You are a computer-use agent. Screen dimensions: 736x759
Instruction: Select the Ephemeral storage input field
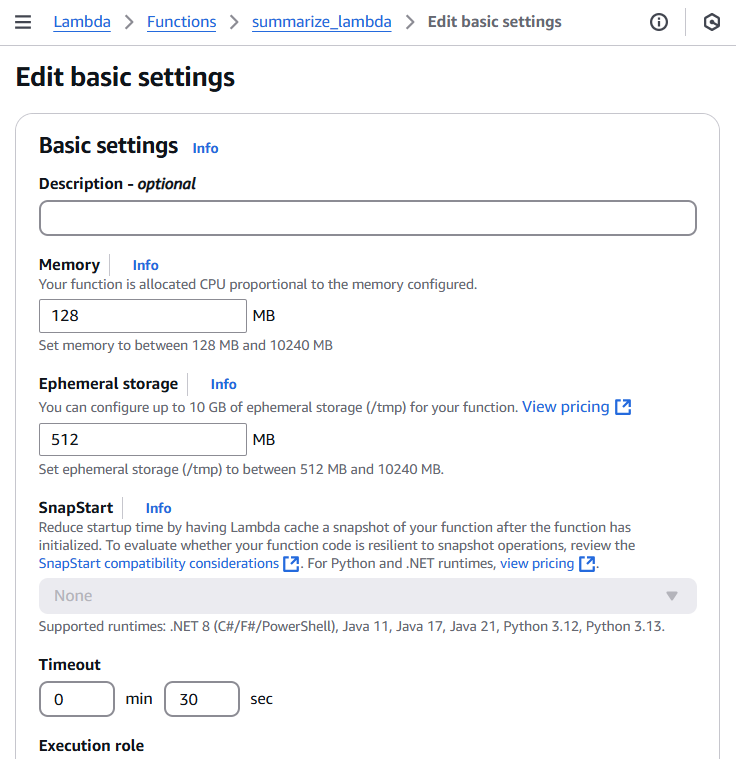tap(143, 440)
